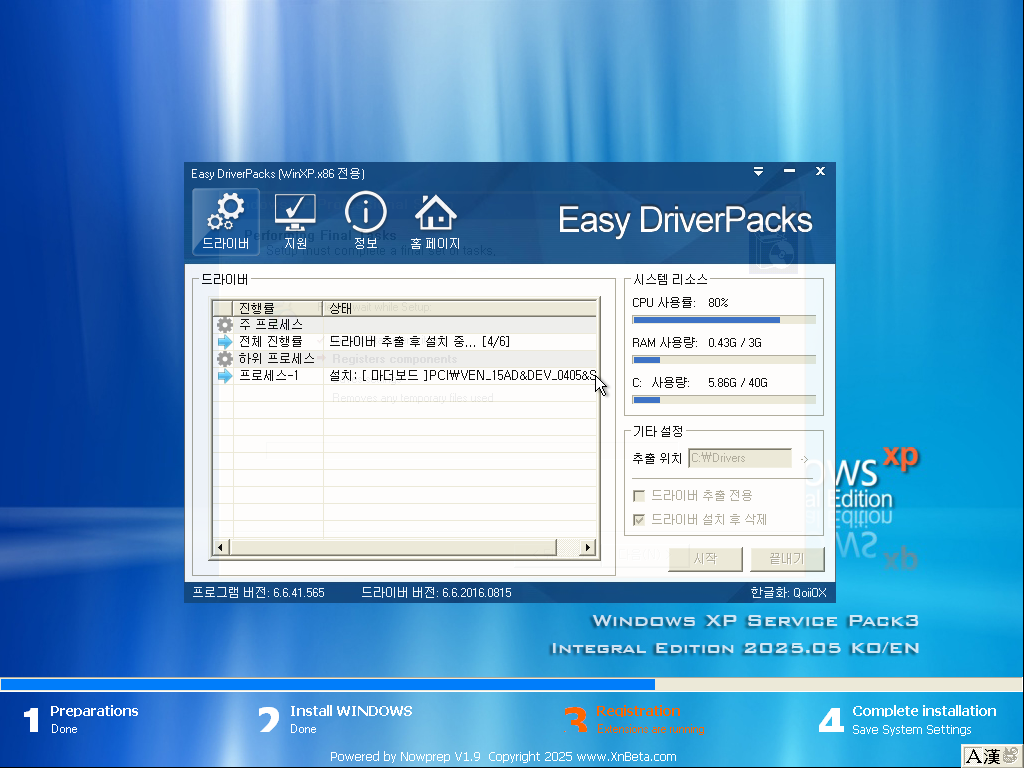Click the browse arrow beside extraction path
1024x768 pixels.
click(x=805, y=459)
